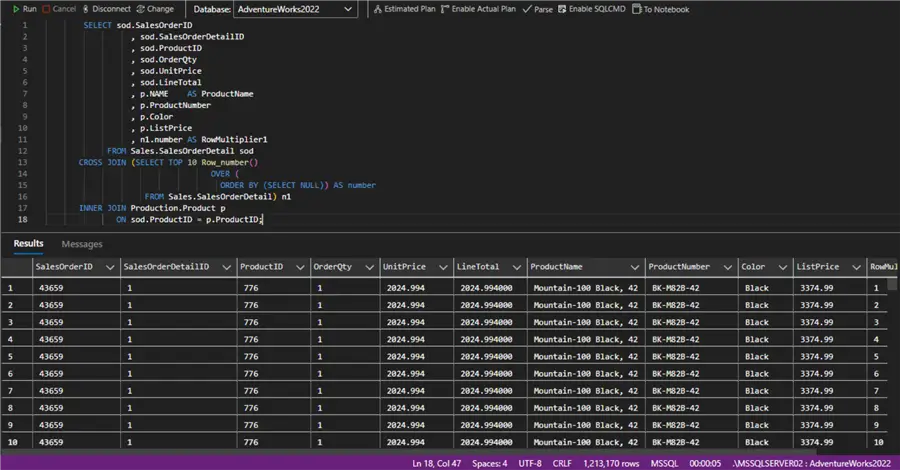Screen dimensions: 900x470
Task: Switch to the Results tab
Action: tap(29, 243)
